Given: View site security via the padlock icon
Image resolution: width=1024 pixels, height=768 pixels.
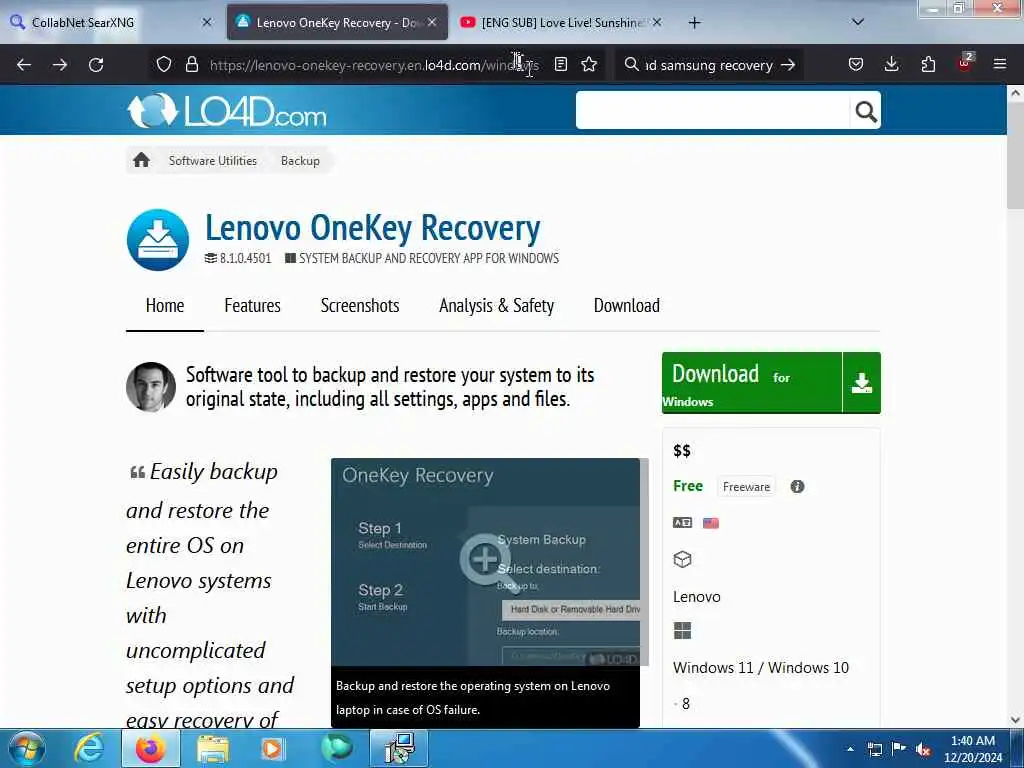Looking at the screenshot, I should [x=191, y=65].
